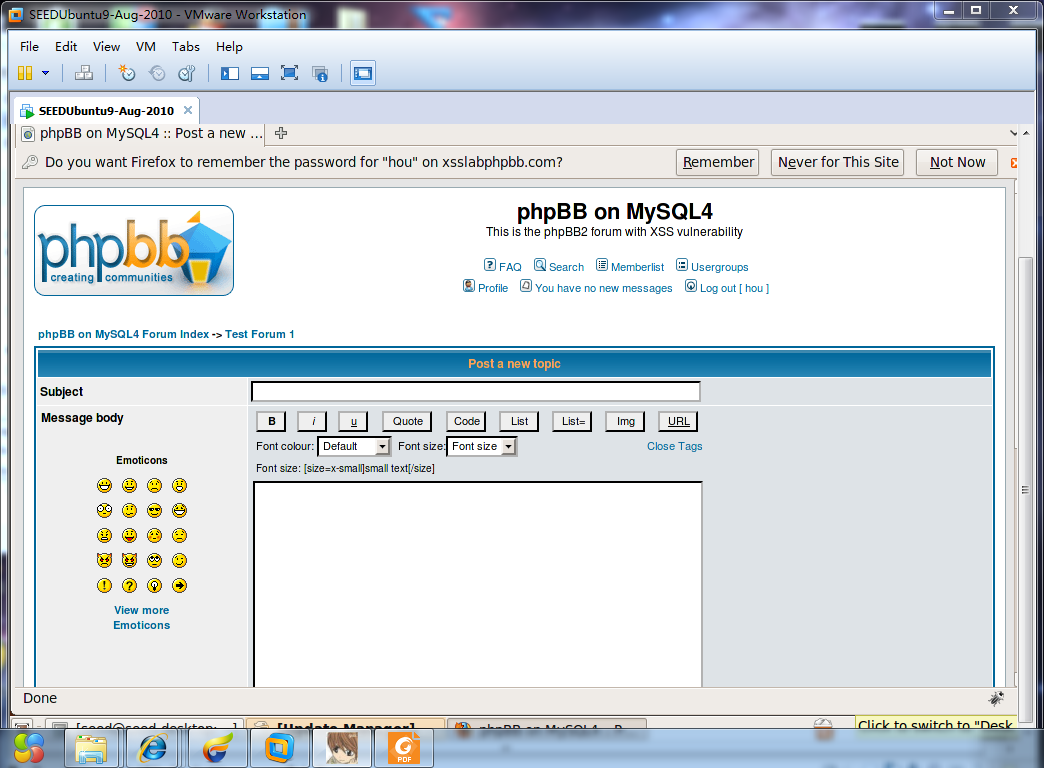Click the bold B formatting button
This screenshot has height=768, width=1044.
[272, 422]
